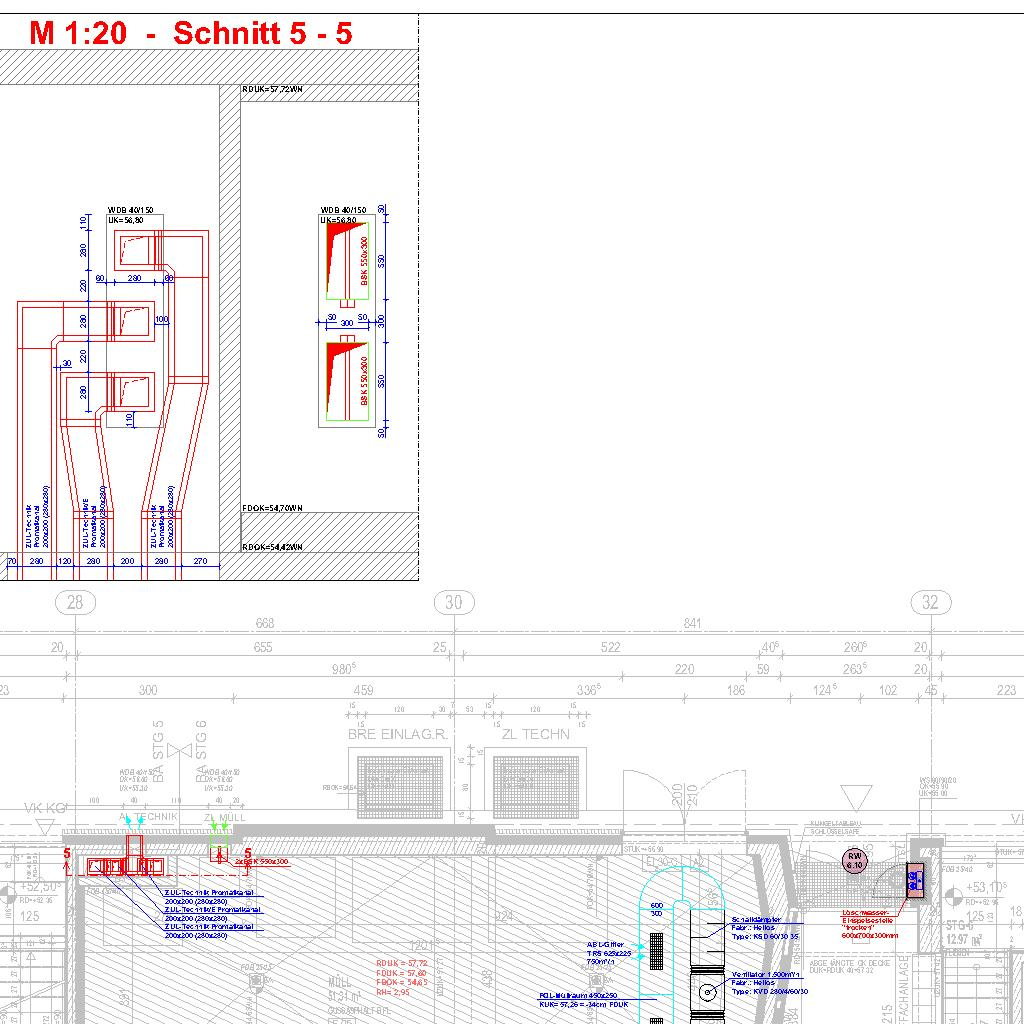Click the pink RW 6.10 room marker circle

point(854,860)
